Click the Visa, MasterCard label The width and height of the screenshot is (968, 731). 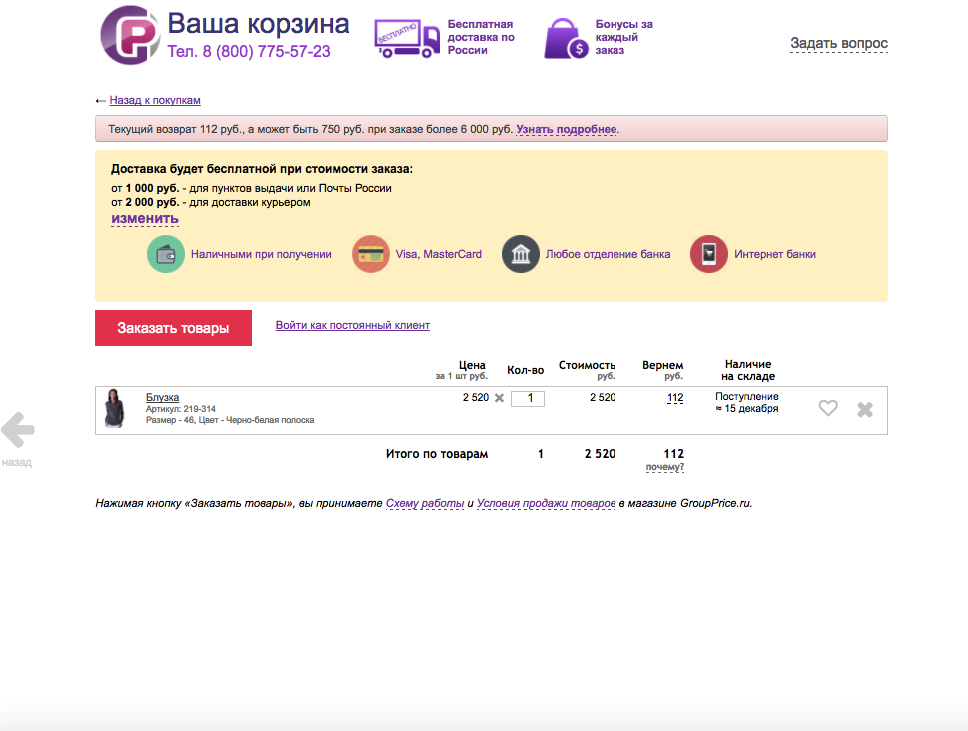point(438,254)
